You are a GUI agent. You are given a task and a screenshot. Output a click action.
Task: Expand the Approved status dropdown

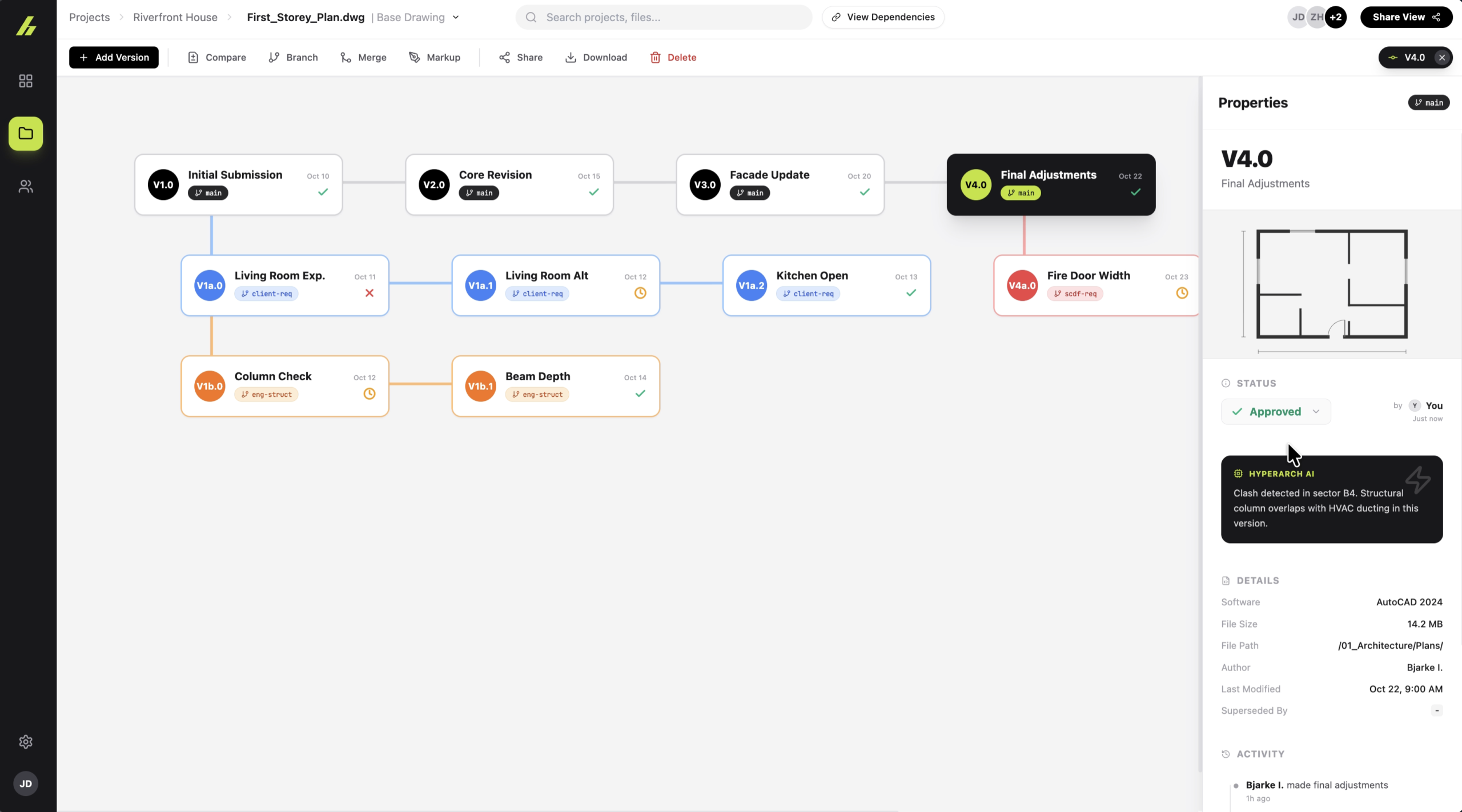coord(1276,412)
